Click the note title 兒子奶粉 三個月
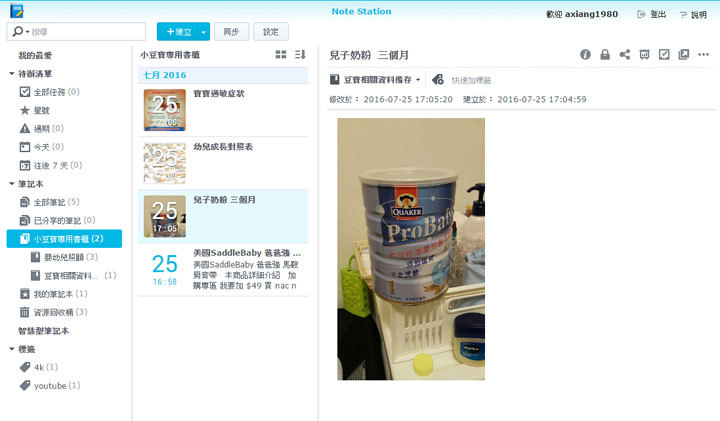This screenshot has height=421, width=720. (369, 55)
